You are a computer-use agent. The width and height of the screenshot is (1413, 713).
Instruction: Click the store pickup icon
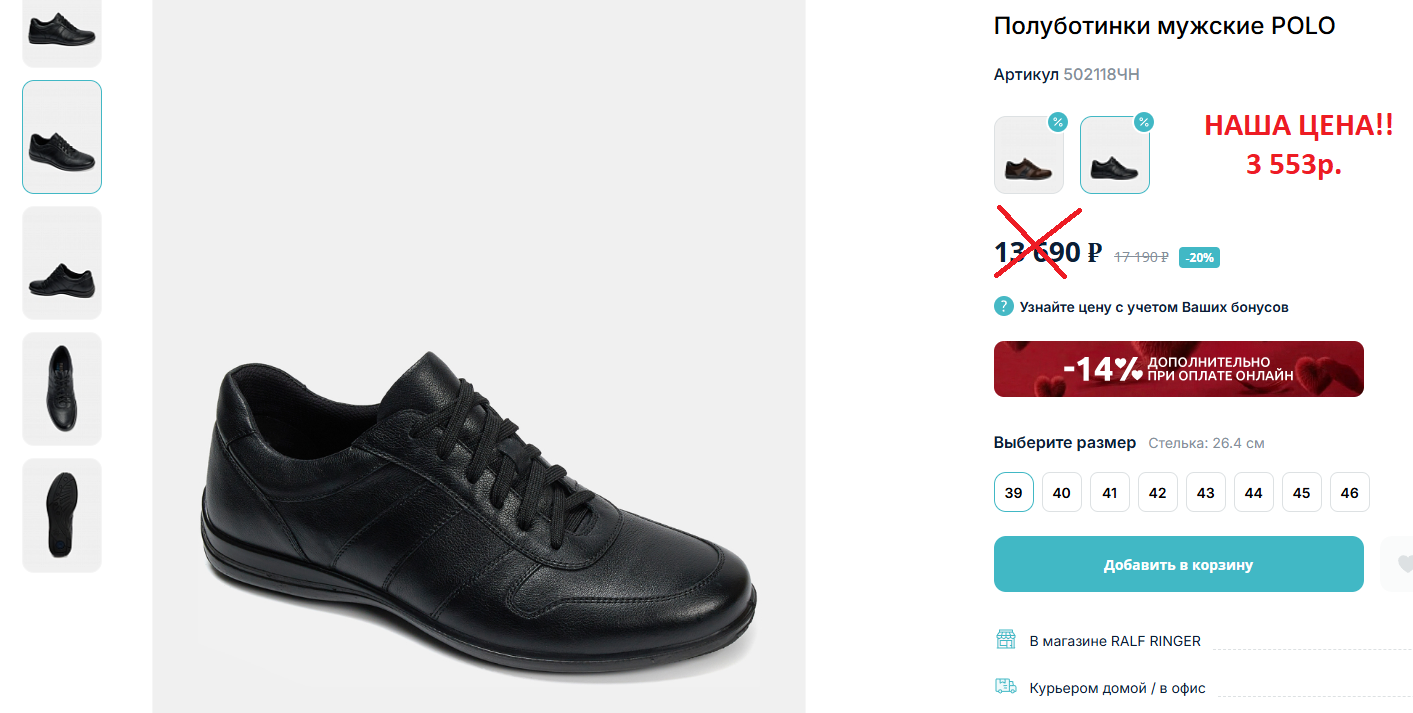pyautogui.click(x=1005, y=640)
